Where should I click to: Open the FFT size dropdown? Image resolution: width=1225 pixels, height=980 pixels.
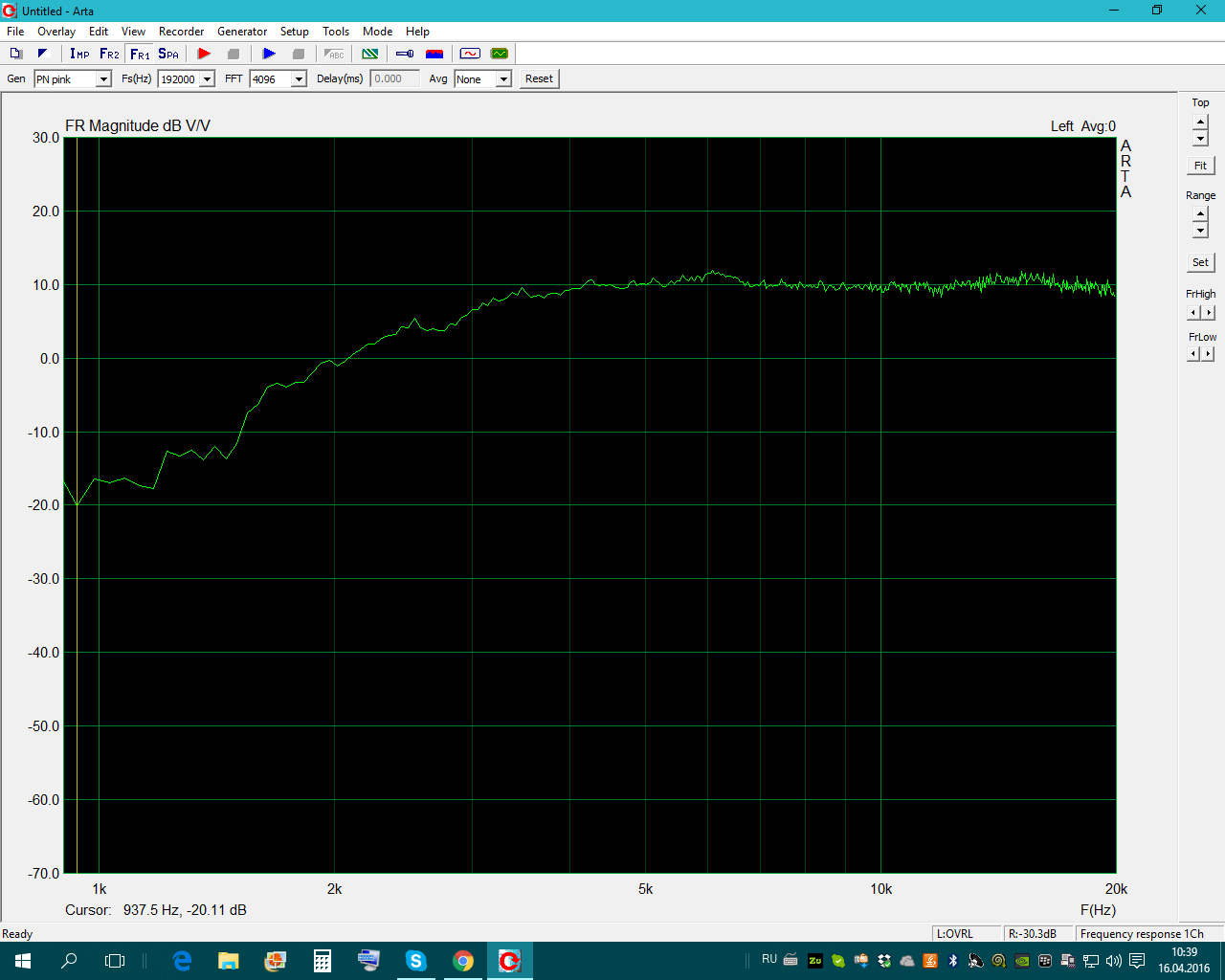click(x=299, y=79)
